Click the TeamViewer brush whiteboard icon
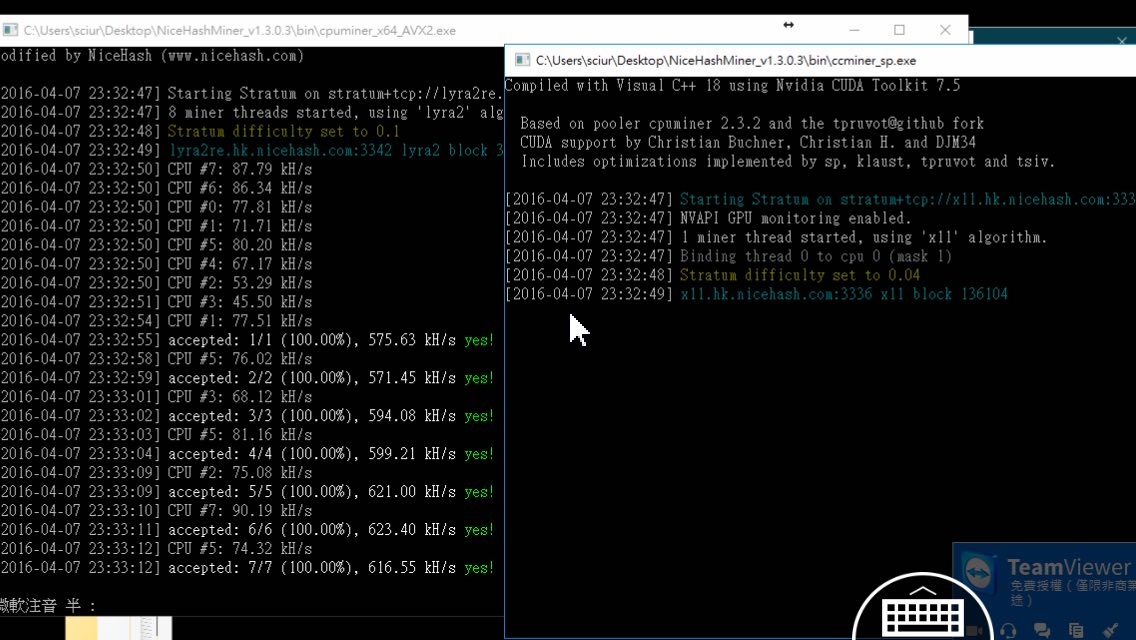The image size is (1136, 640). pyautogui.click(x=1110, y=631)
